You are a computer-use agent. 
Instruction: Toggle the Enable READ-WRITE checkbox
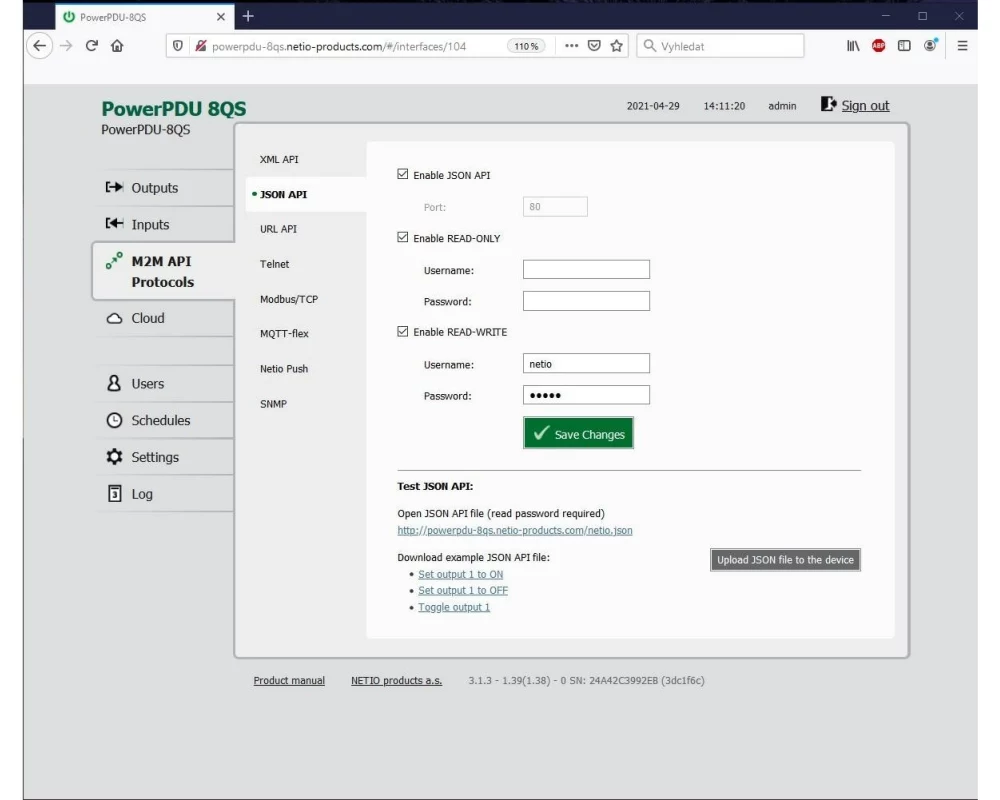[403, 332]
